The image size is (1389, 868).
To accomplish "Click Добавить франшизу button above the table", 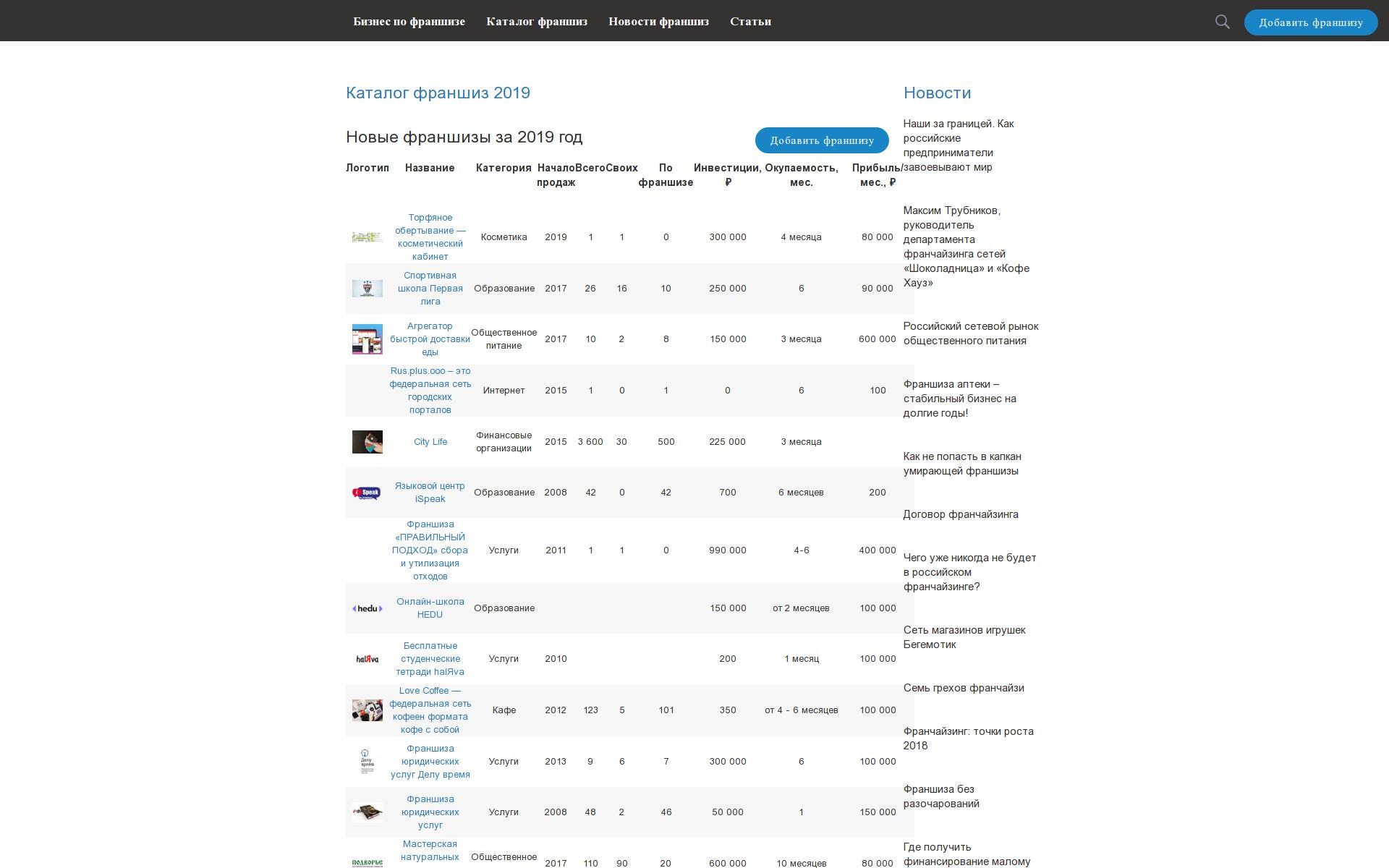I will pos(822,140).
